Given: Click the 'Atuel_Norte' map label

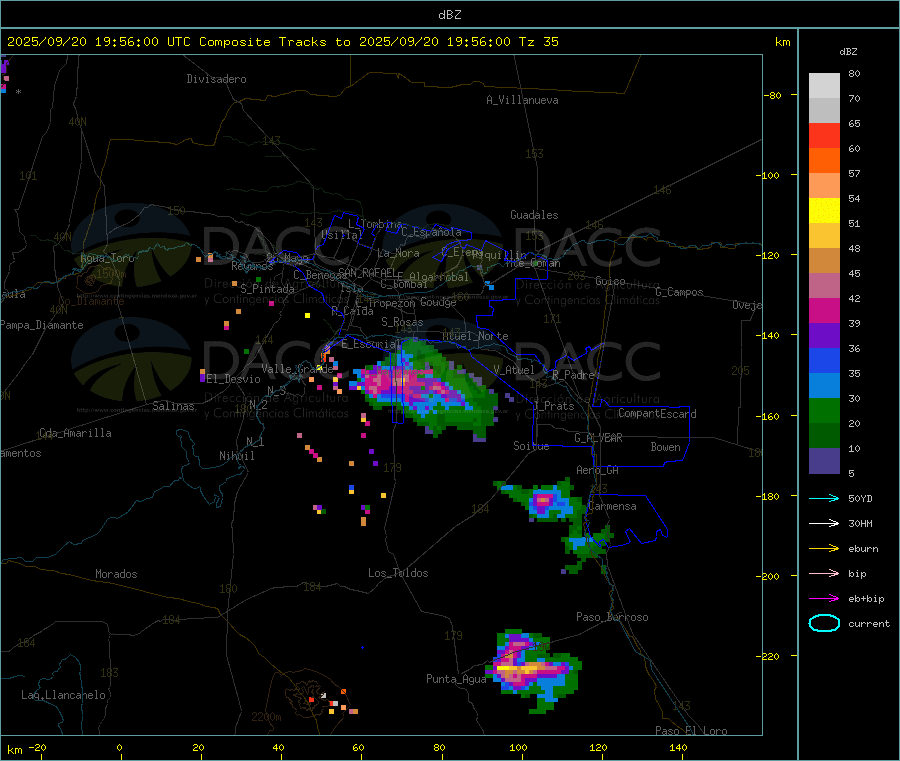Looking at the screenshot, I should click(475, 336).
